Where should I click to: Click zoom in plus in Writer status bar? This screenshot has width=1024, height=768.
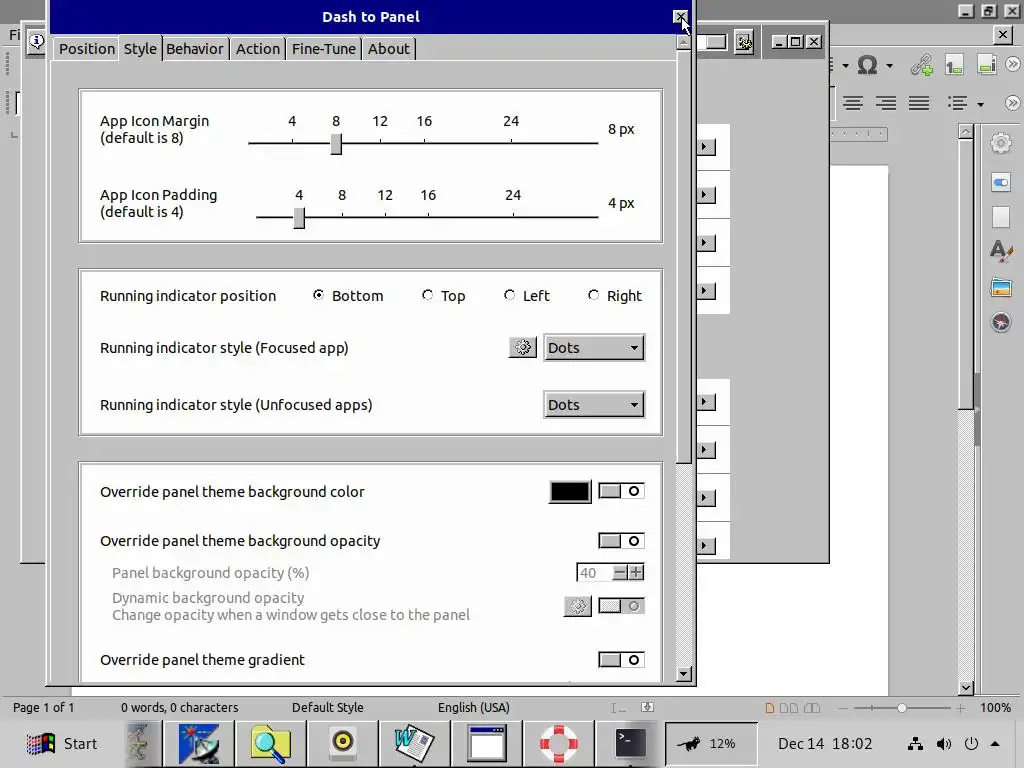click(x=960, y=708)
